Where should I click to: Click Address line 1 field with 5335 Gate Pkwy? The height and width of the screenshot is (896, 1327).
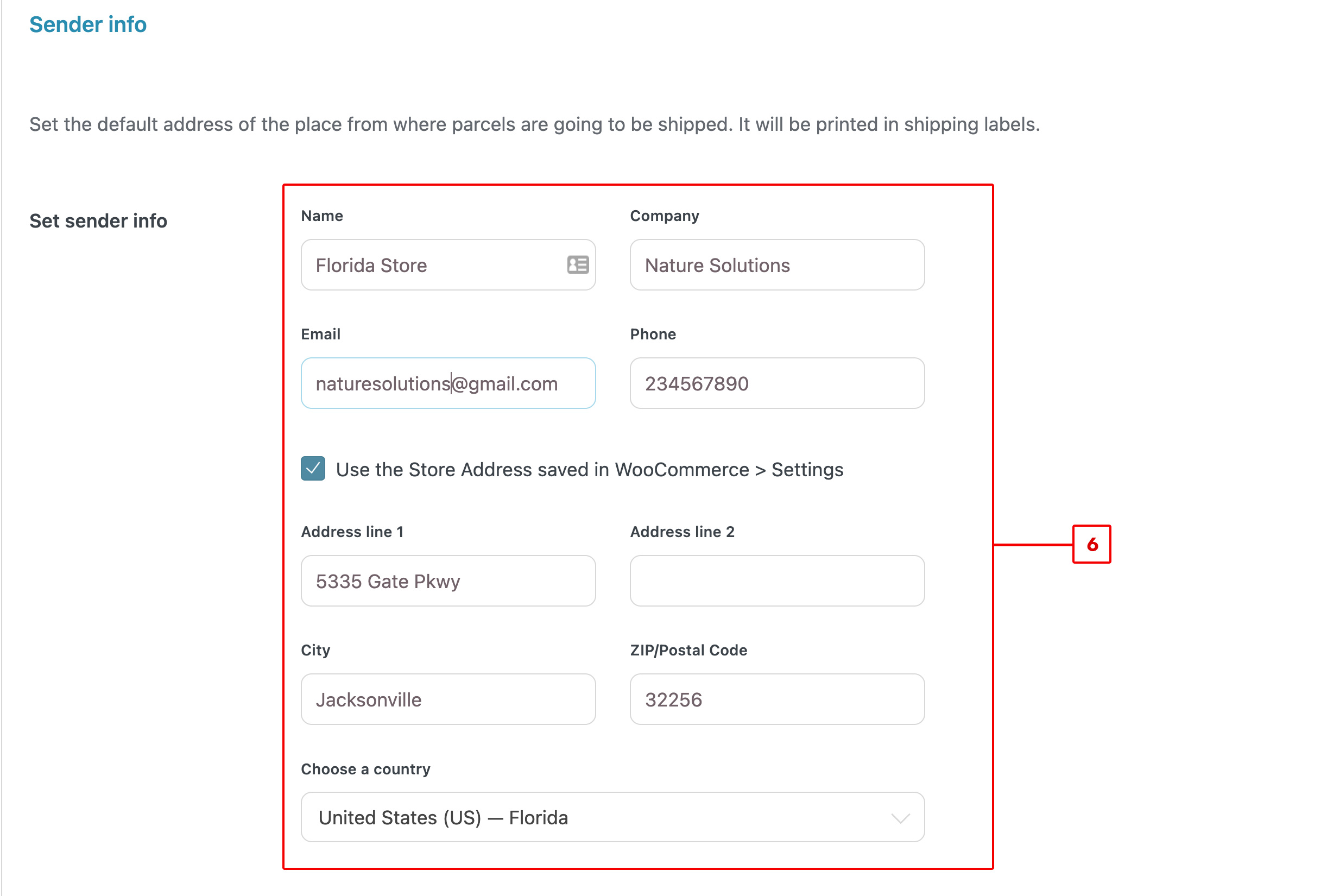click(448, 581)
